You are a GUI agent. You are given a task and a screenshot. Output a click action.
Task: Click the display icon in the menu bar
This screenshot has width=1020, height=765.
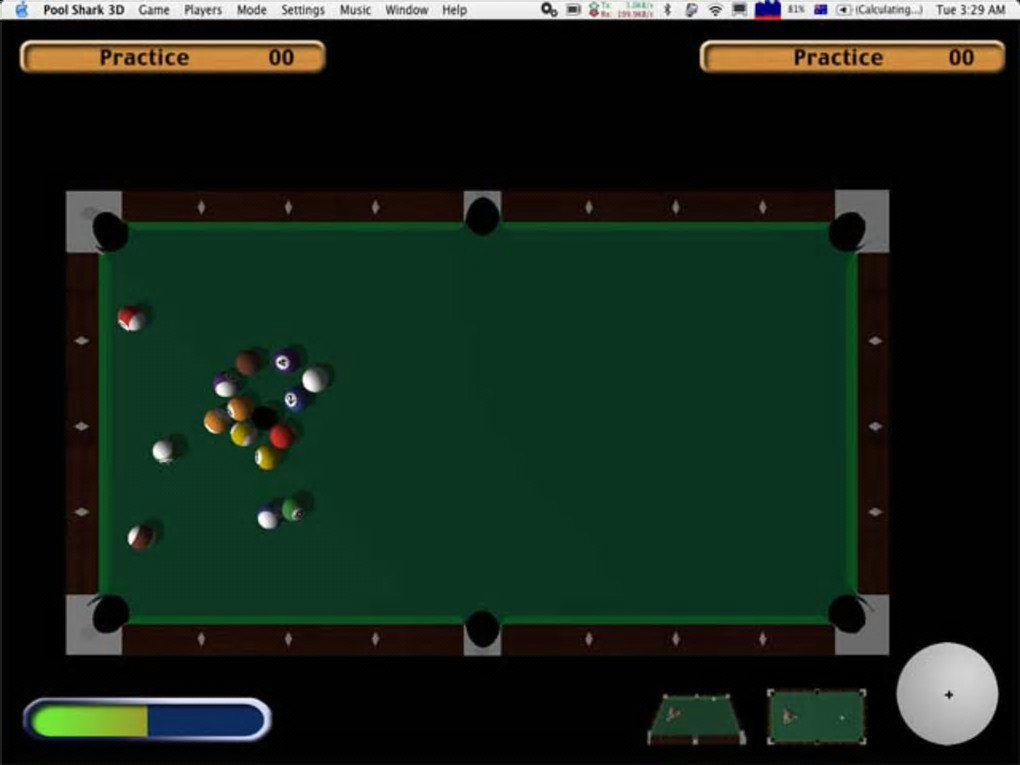click(740, 10)
